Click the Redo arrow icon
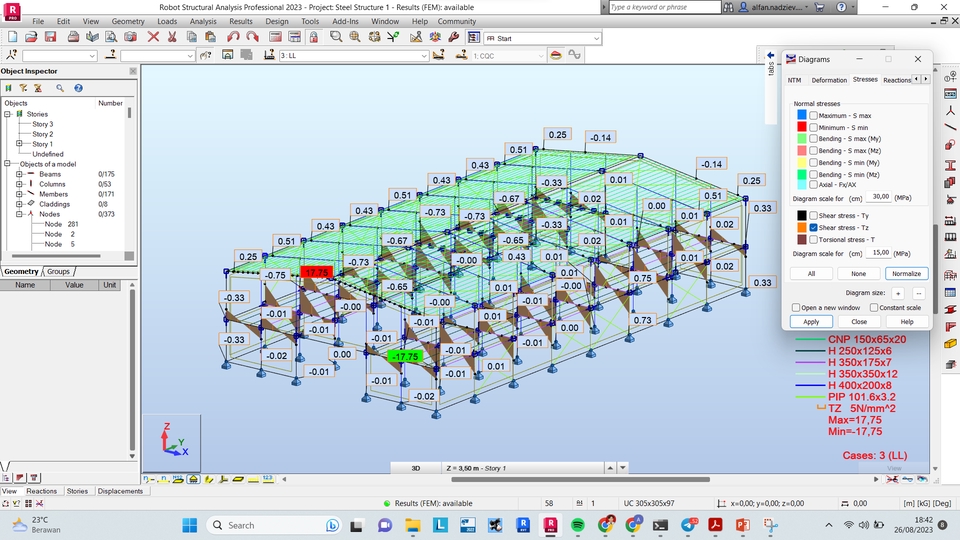The image size is (960, 540). click(252, 37)
